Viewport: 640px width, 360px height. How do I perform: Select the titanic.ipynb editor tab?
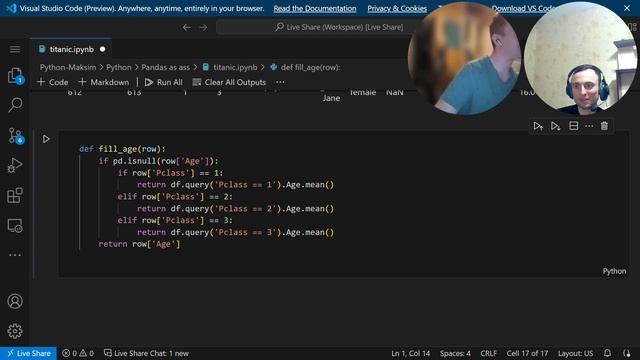coord(71,49)
